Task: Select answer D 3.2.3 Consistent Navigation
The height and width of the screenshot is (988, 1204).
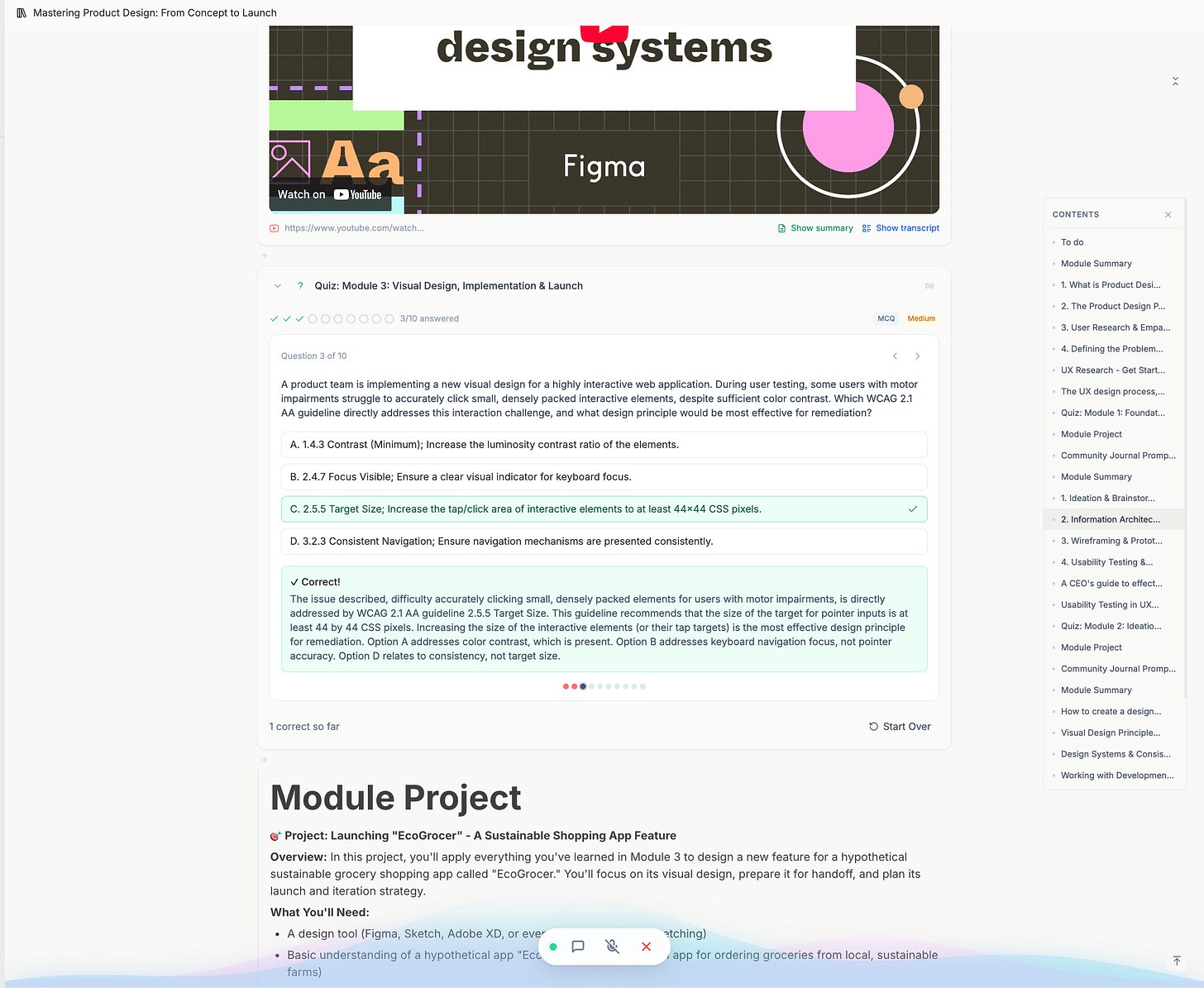Action: [x=604, y=542]
